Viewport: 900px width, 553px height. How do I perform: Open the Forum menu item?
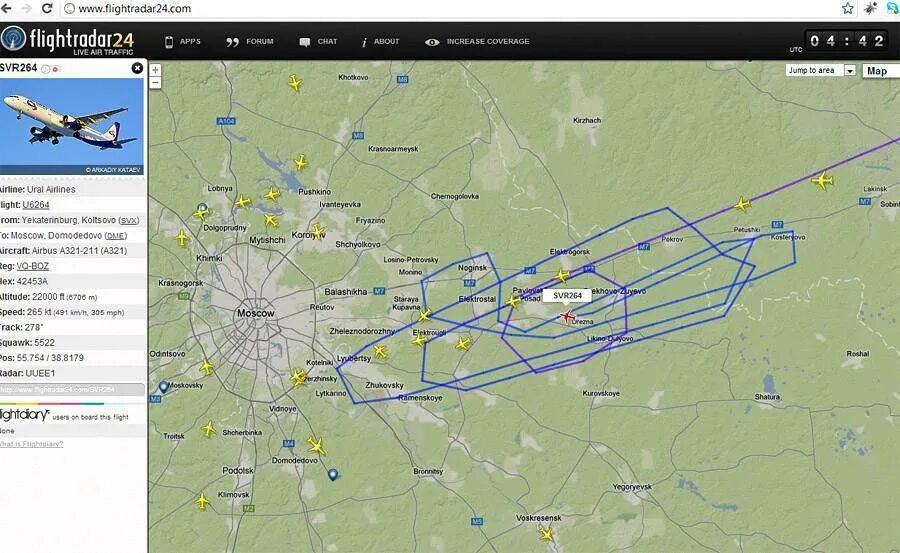[250, 41]
